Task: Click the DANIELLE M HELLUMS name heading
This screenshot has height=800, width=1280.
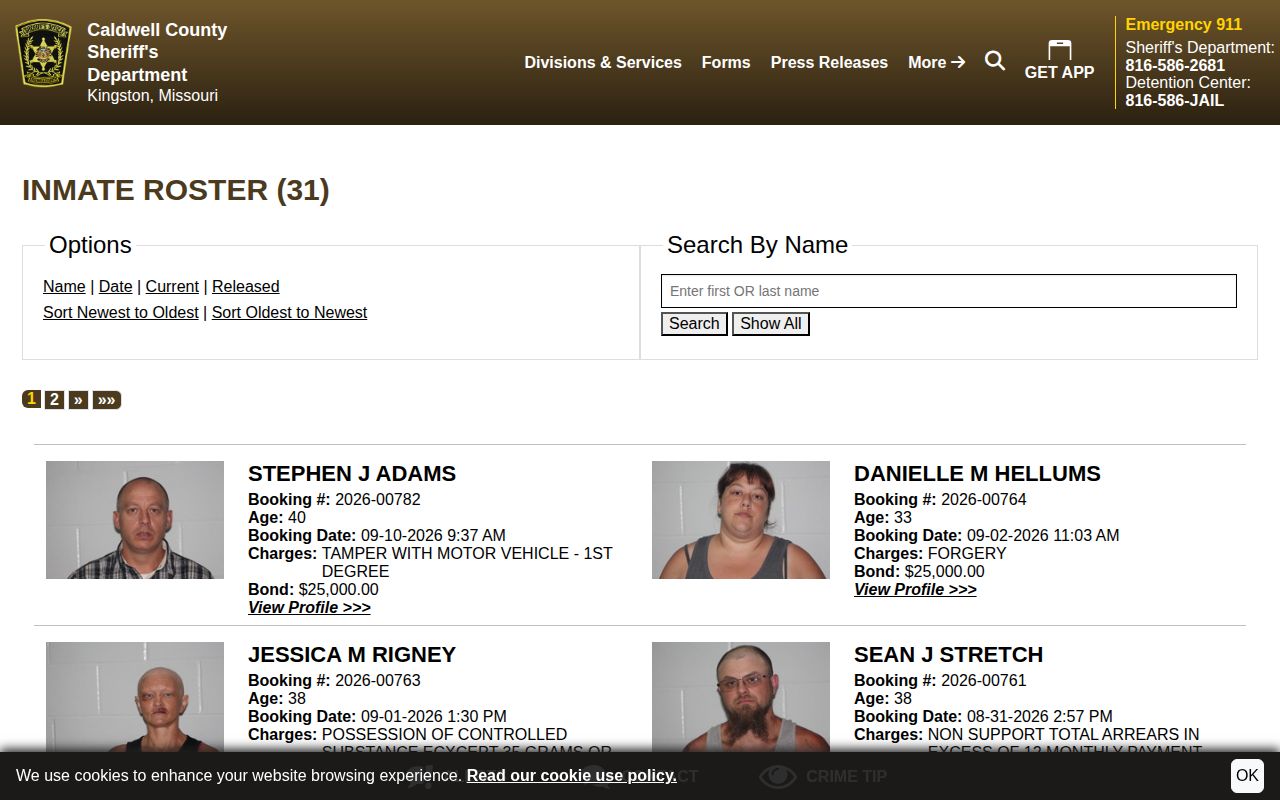Action: (x=977, y=474)
